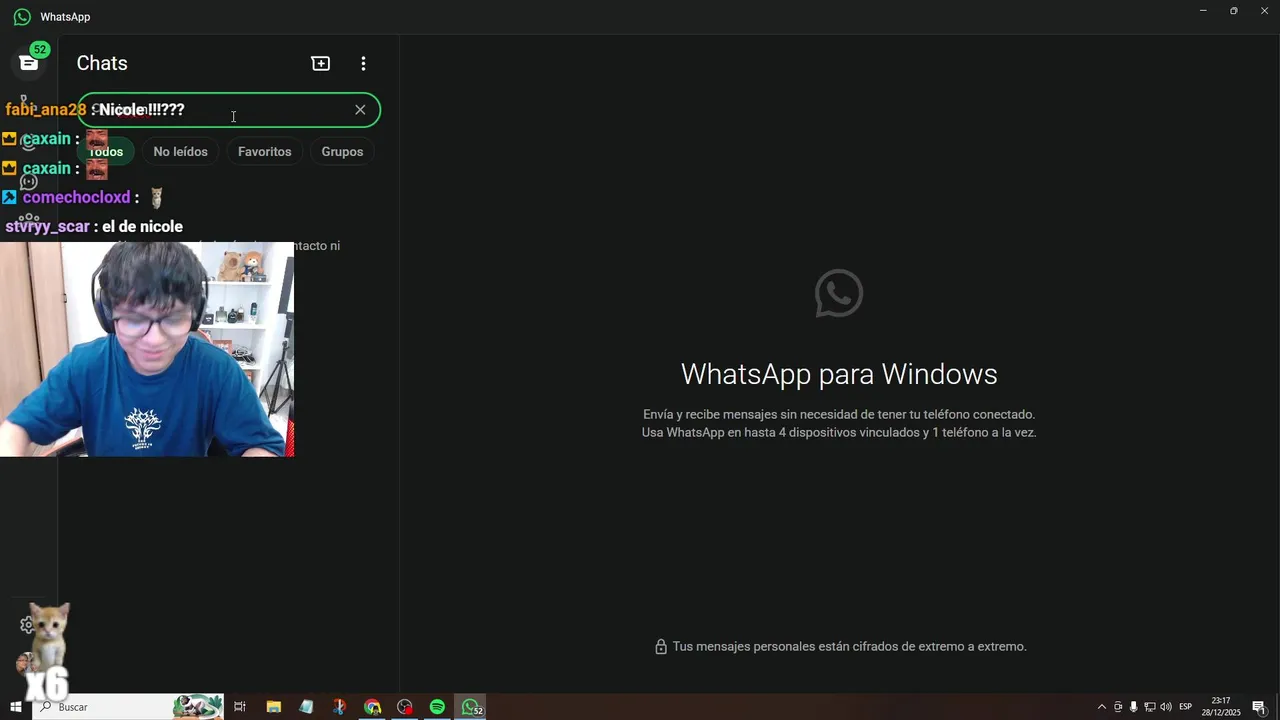Show hidden system tray icons
The width and height of the screenshot is (1280, 720).
point(1102,707)
